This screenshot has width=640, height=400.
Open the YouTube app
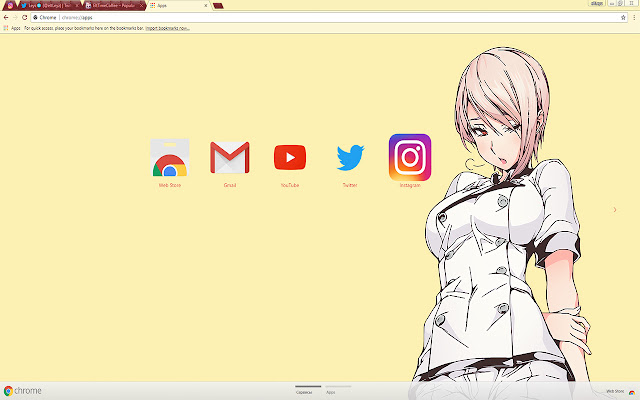pos(290,158)
